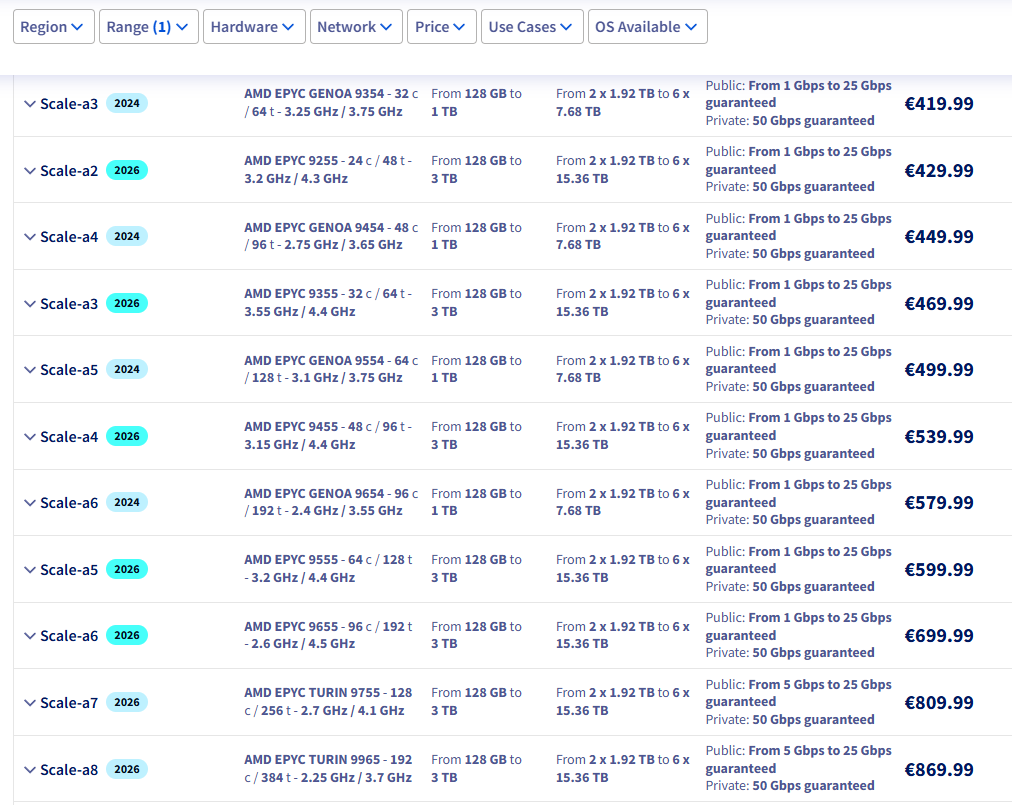1012x805 pixels.
Task: Open the Use Cases filter dropdown
Action: pos(532,27)
